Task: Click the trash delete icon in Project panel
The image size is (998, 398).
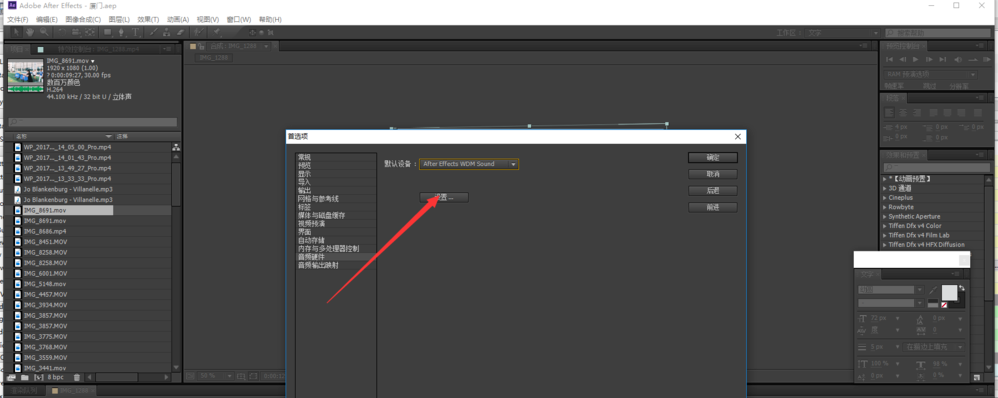Action: click(x=76, y=378)
